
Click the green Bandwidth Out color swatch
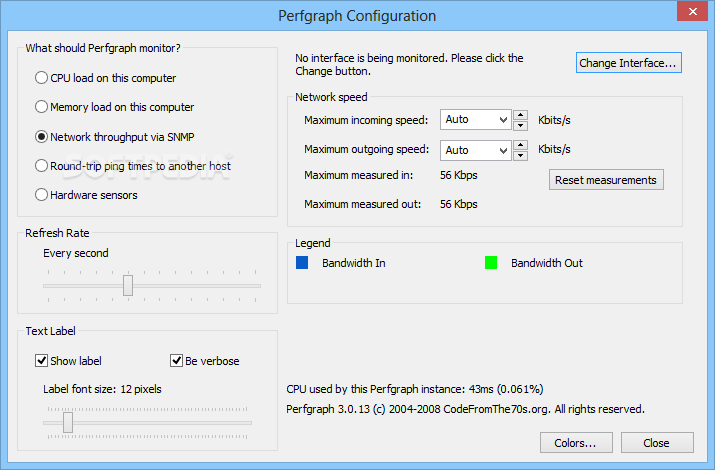[491, 263]
